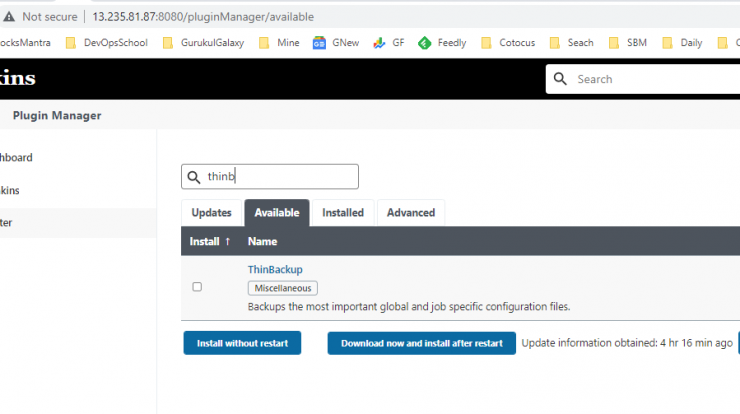This screenshot has width=740, height=414.
Task: Switch to the Installed tab
Action: pos(343,213)
